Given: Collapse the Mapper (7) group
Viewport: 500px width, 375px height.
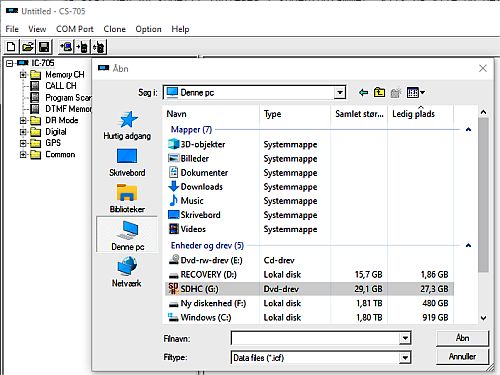Looking at the screenshot, I should click(468, 129).
